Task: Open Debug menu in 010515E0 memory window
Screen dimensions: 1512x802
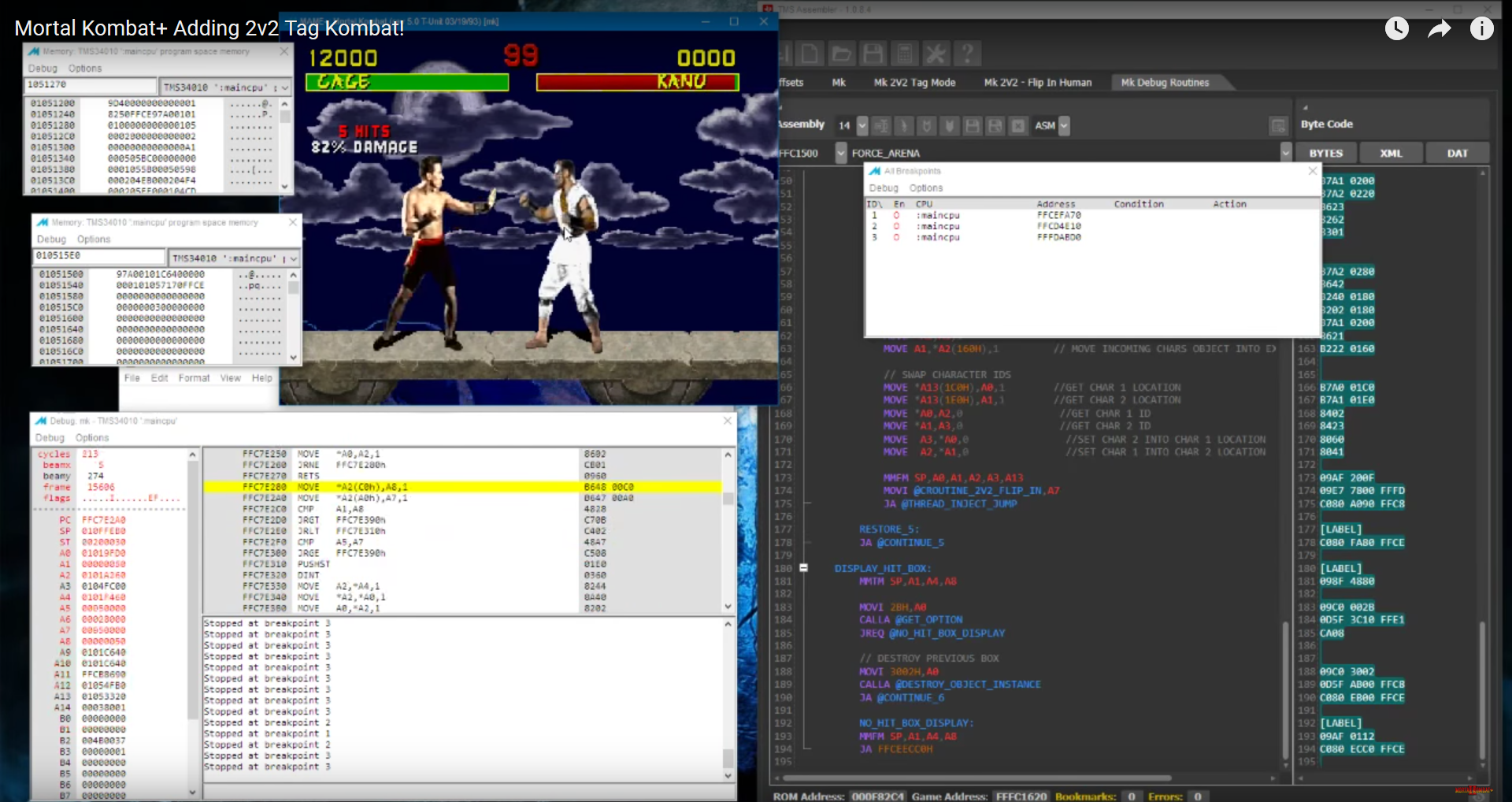Action: tap(51, 239)
